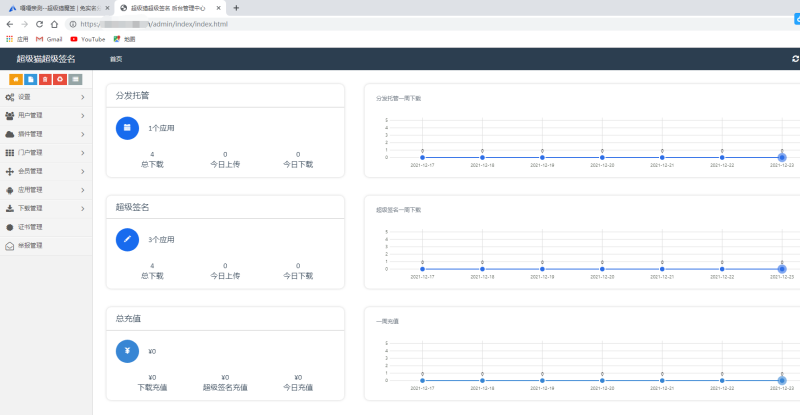The height and width of the screenshot is (415, 800).
Task: Switch to the first browser tab
Action: (x=57, y=8)
